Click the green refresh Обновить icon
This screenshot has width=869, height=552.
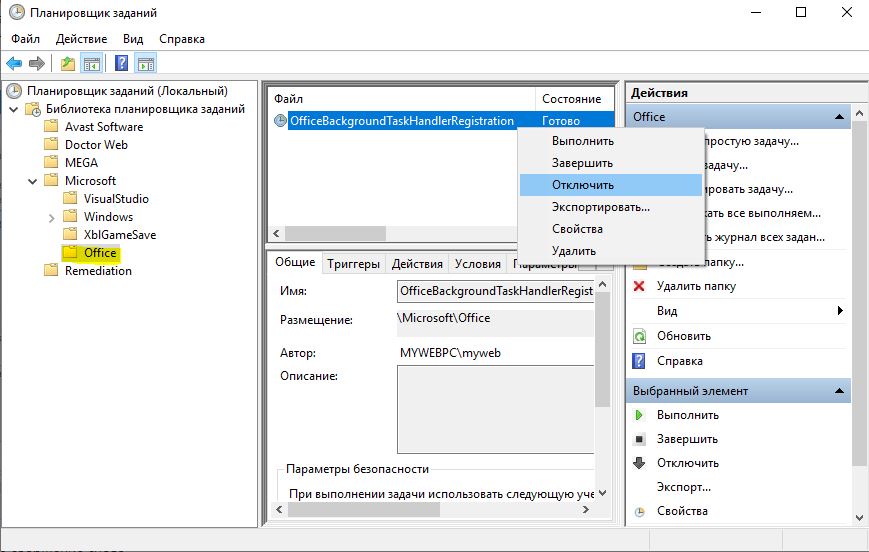pyautogui.click(x=640, y=336)
